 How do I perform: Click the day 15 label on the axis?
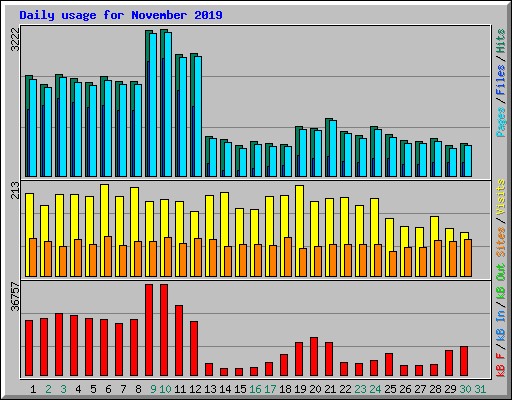point(240,389)
